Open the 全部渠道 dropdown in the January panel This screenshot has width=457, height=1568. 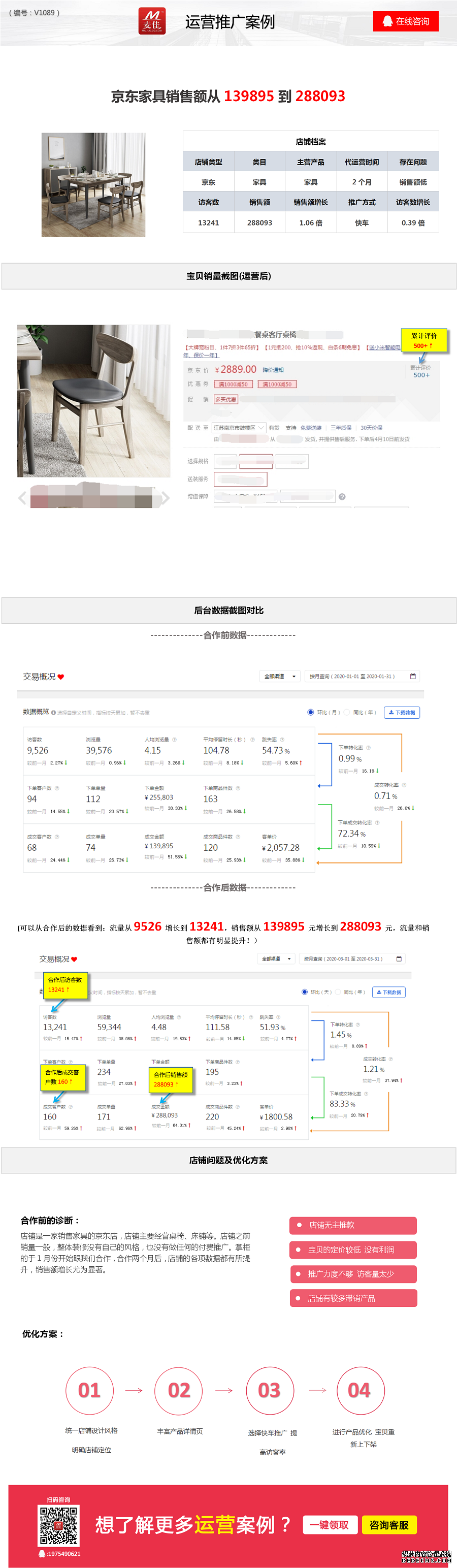[280, 676]
